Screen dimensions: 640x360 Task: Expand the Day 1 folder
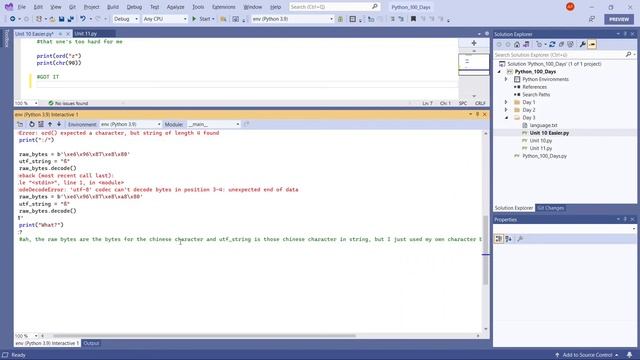click(506, 102)
